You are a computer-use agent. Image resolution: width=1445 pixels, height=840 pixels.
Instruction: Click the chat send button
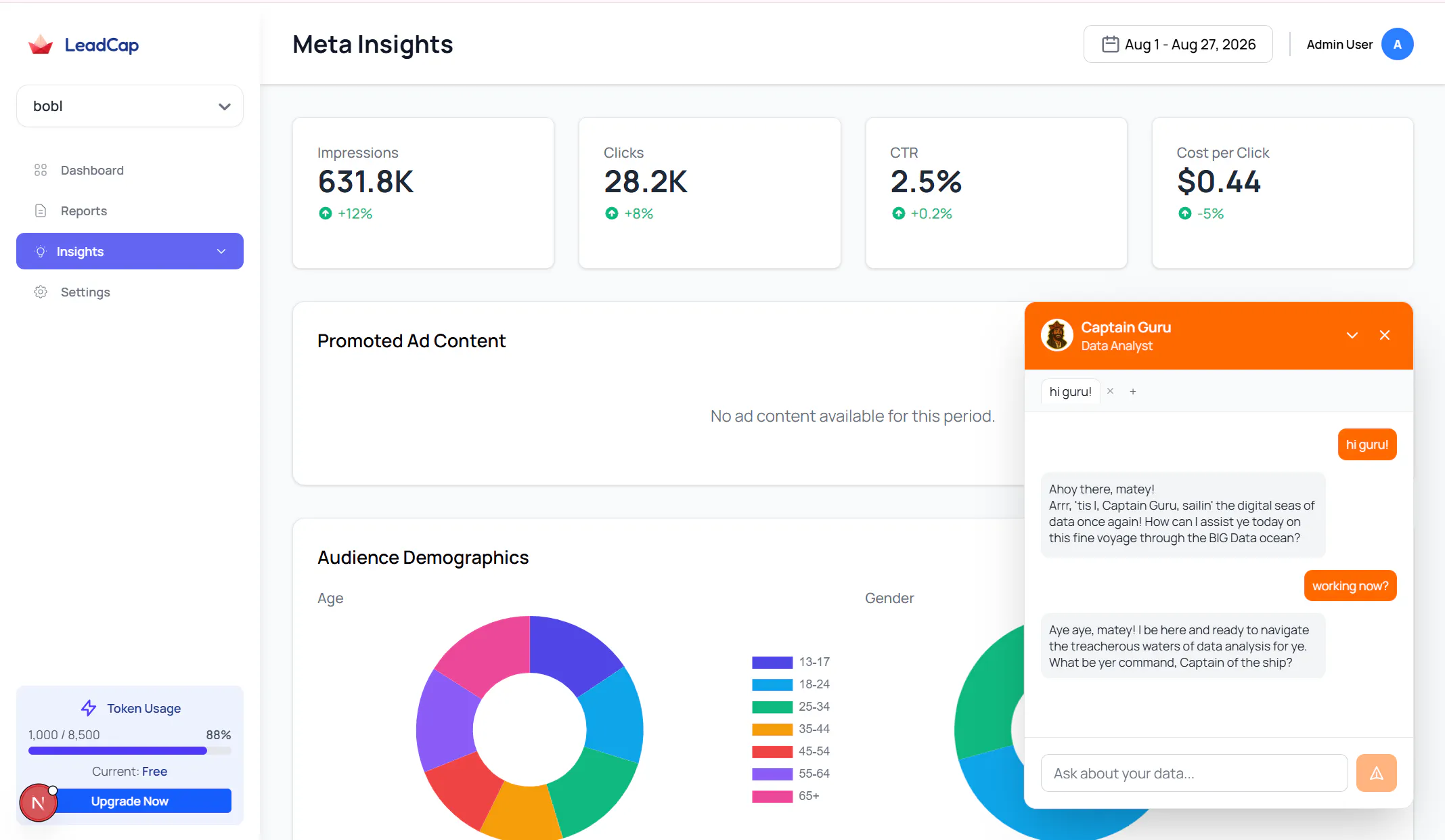(1376, 773)
